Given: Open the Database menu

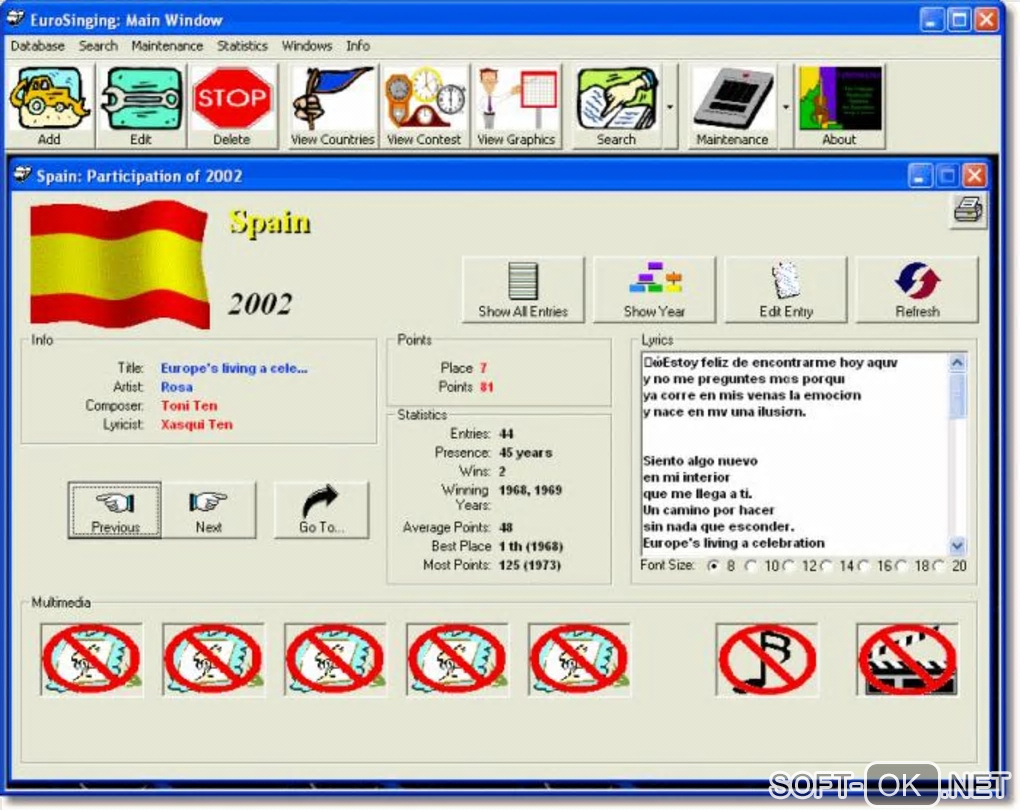Looking at the screenshot, I should (38, 46).
